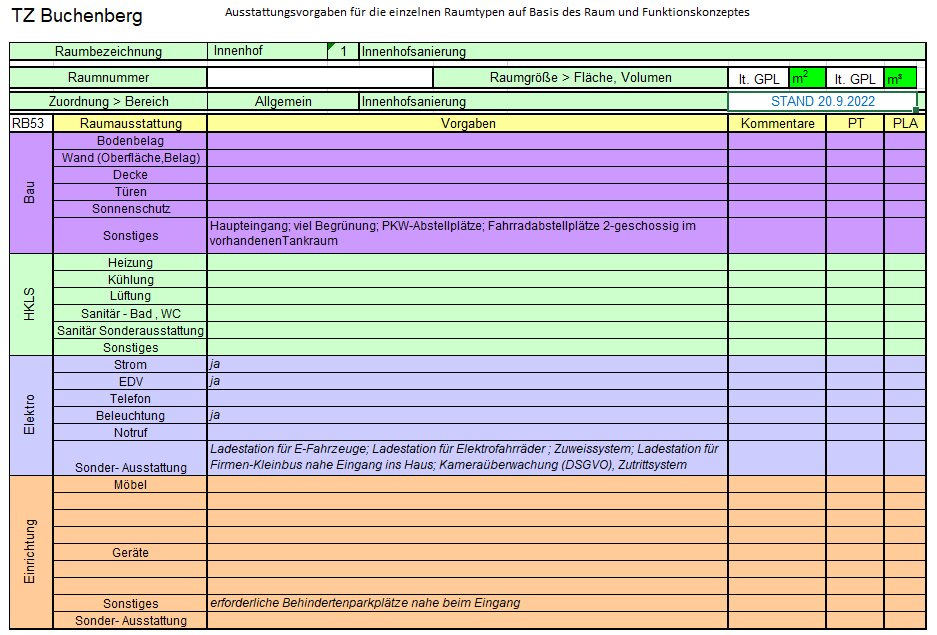Screen dimensions: 937x635
Task: Click the Vorgaben column header
Action: click(x=467, y=123)
